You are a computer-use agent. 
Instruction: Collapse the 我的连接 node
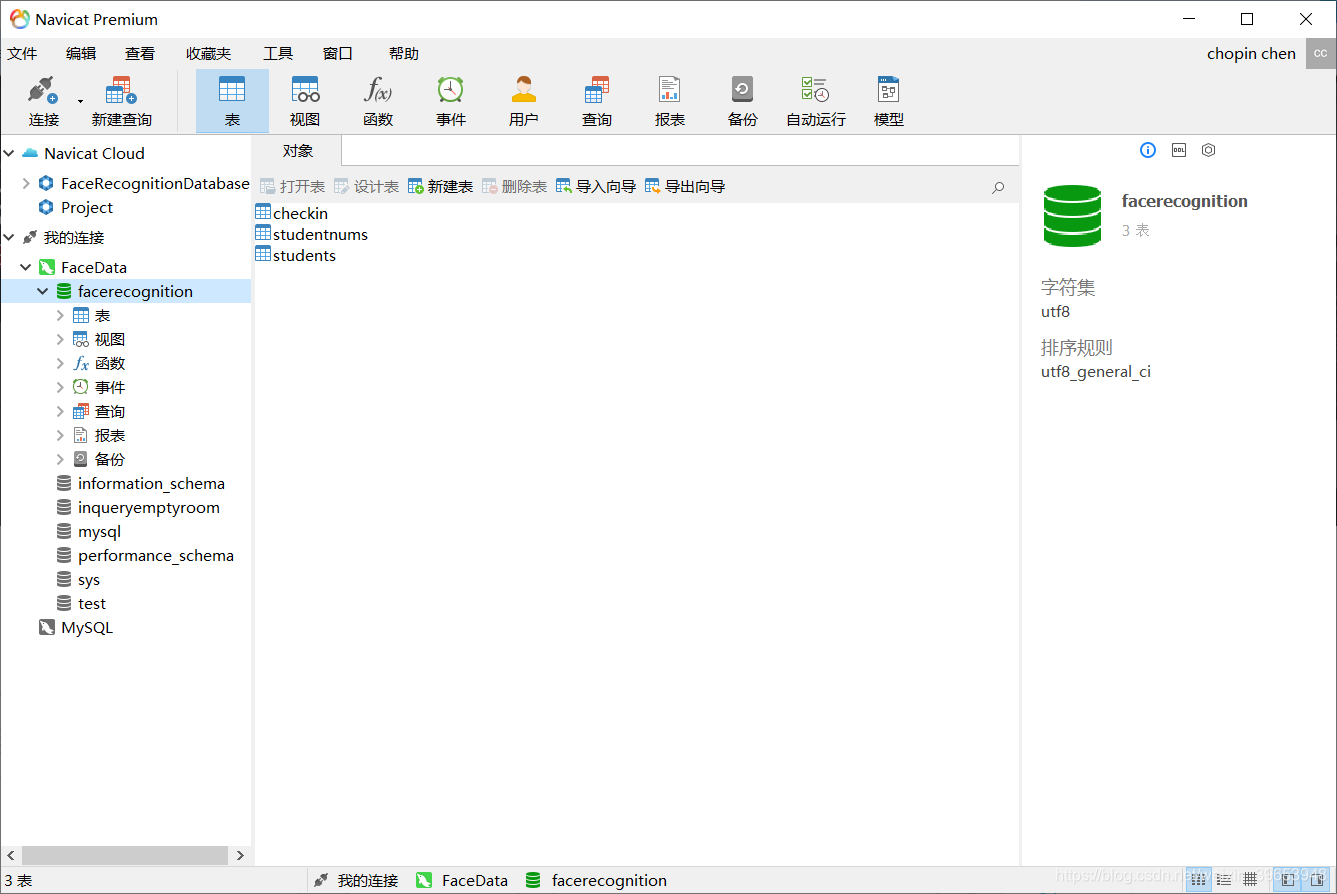click(10, 237)
